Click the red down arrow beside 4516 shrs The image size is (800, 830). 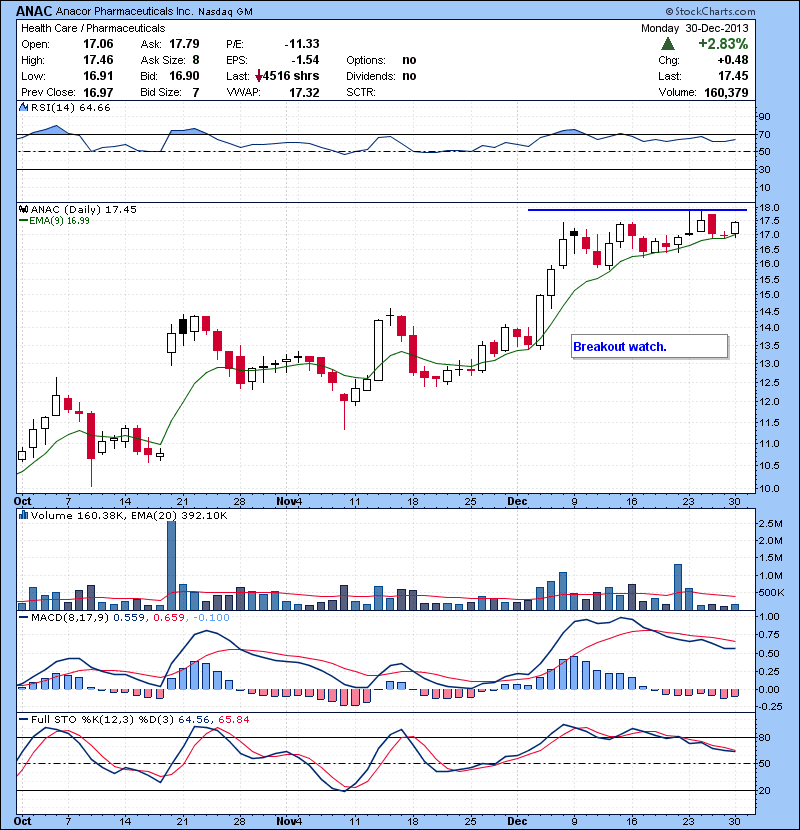point(258,77)
